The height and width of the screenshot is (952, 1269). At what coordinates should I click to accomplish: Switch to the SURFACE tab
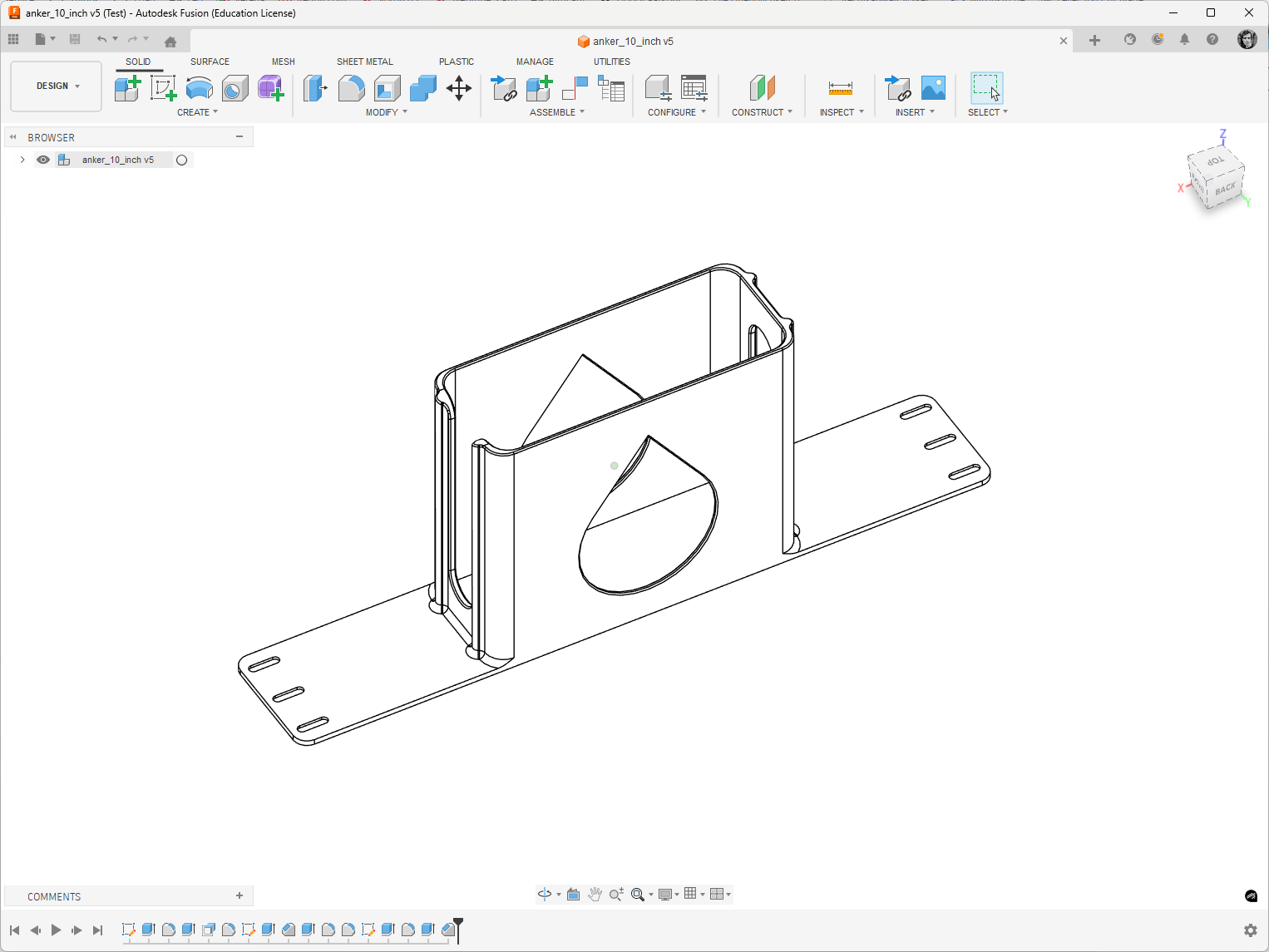[x=210, y=62]
